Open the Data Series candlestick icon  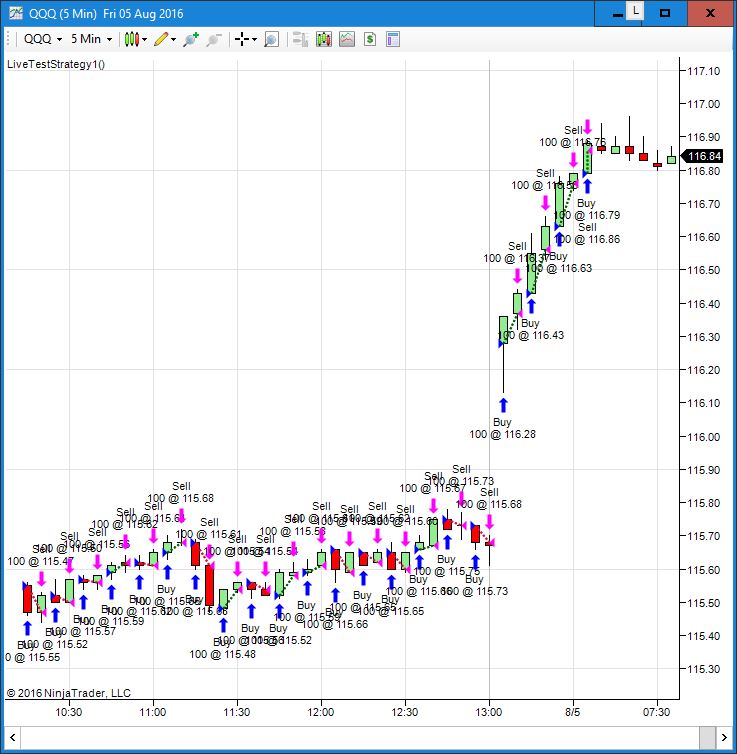point(324,39)
